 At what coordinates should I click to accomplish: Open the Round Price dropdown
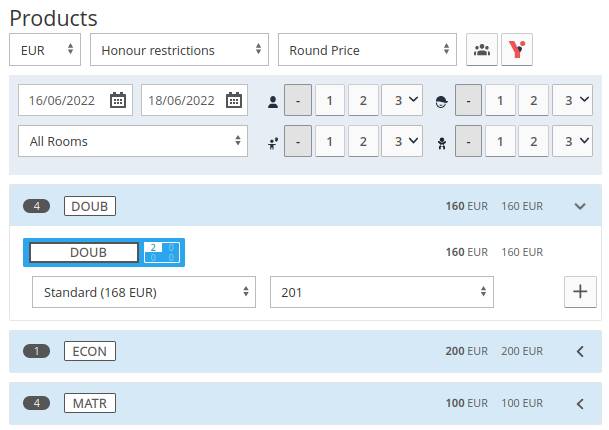pos(368,50)
